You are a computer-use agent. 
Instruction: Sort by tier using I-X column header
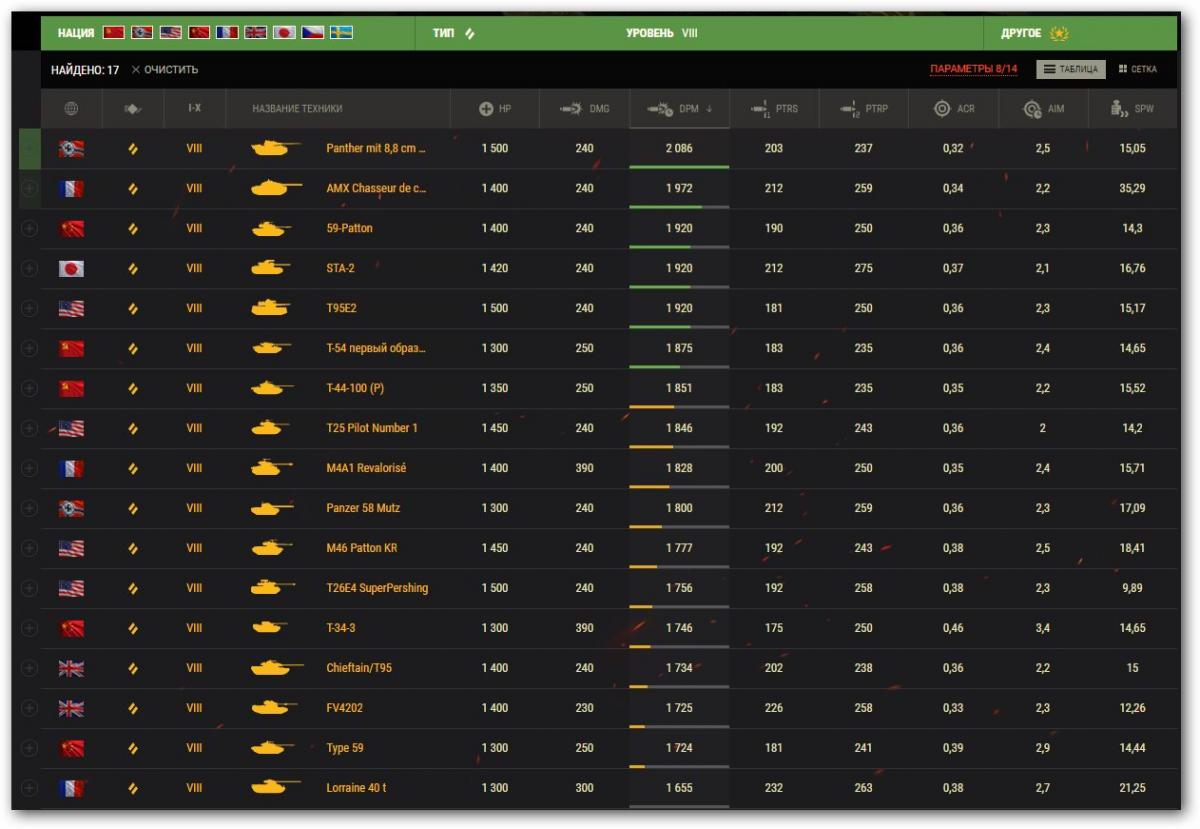tap(194, 108)
